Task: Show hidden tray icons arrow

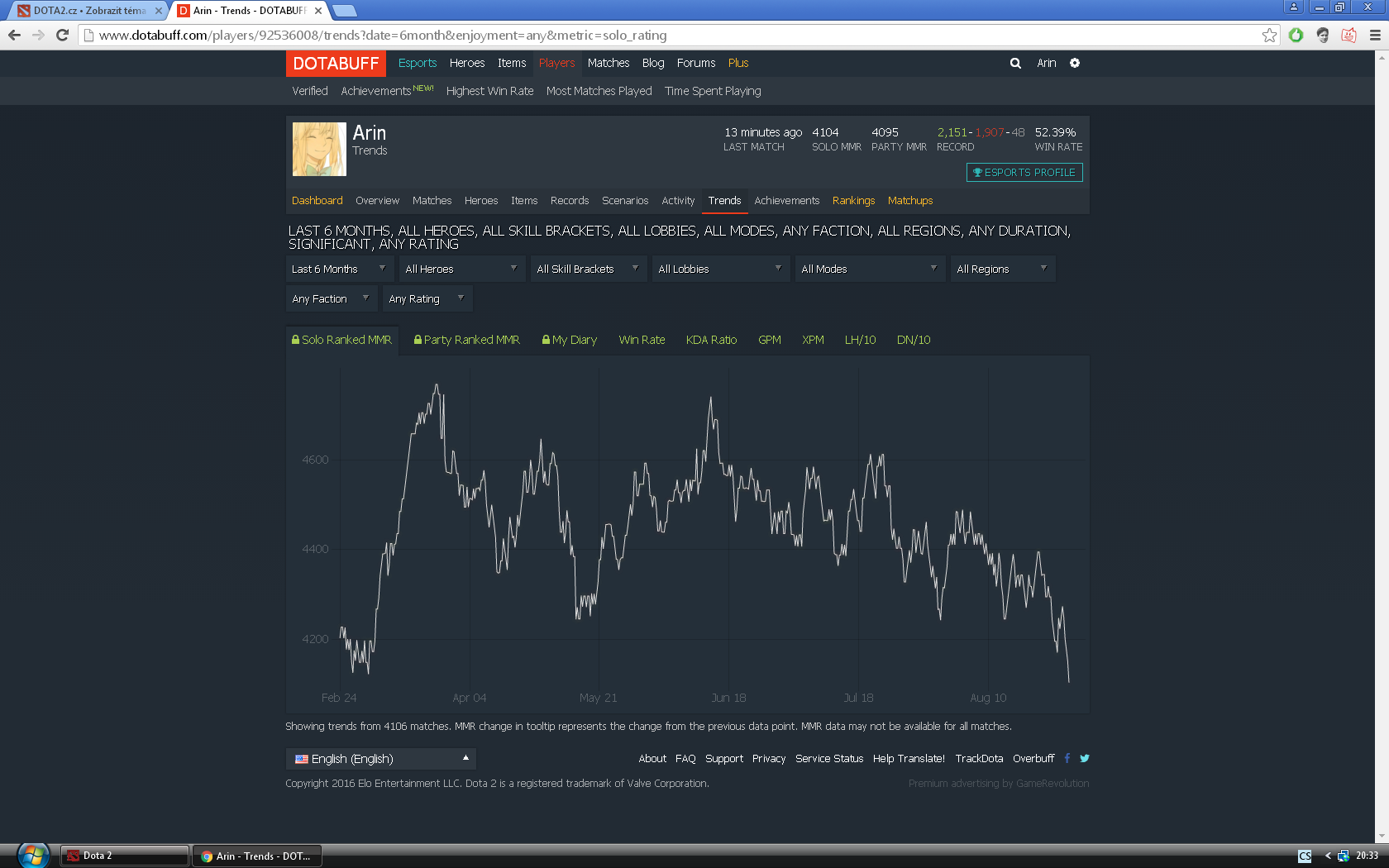Action: [x=1328, y=856]
